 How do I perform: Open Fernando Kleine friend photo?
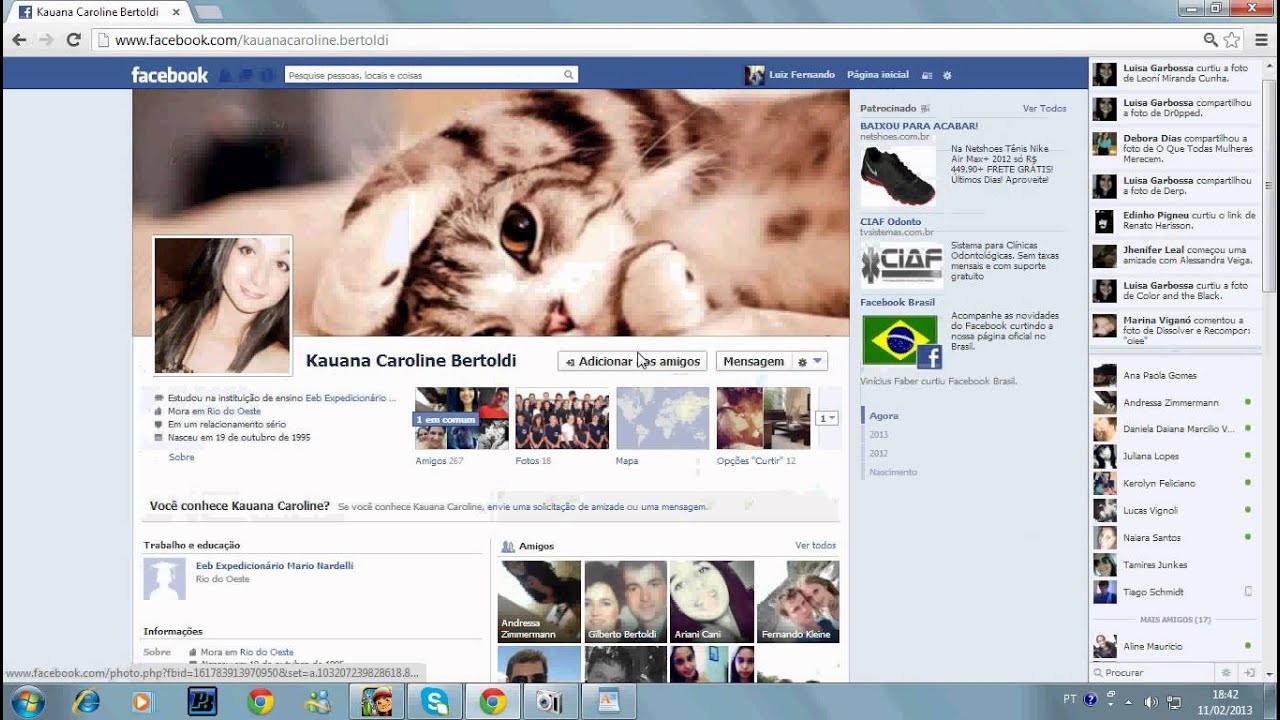pyautogui.click(x=798, y=601)
